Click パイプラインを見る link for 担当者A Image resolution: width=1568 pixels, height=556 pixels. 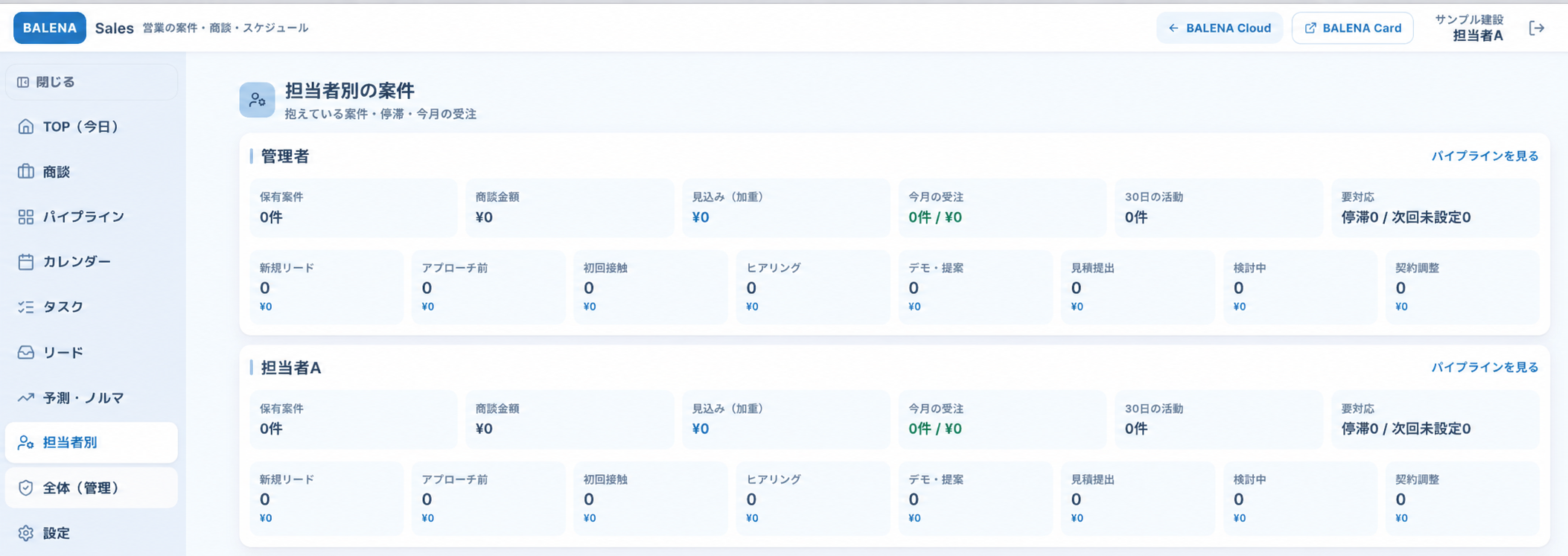(1485, 368)
